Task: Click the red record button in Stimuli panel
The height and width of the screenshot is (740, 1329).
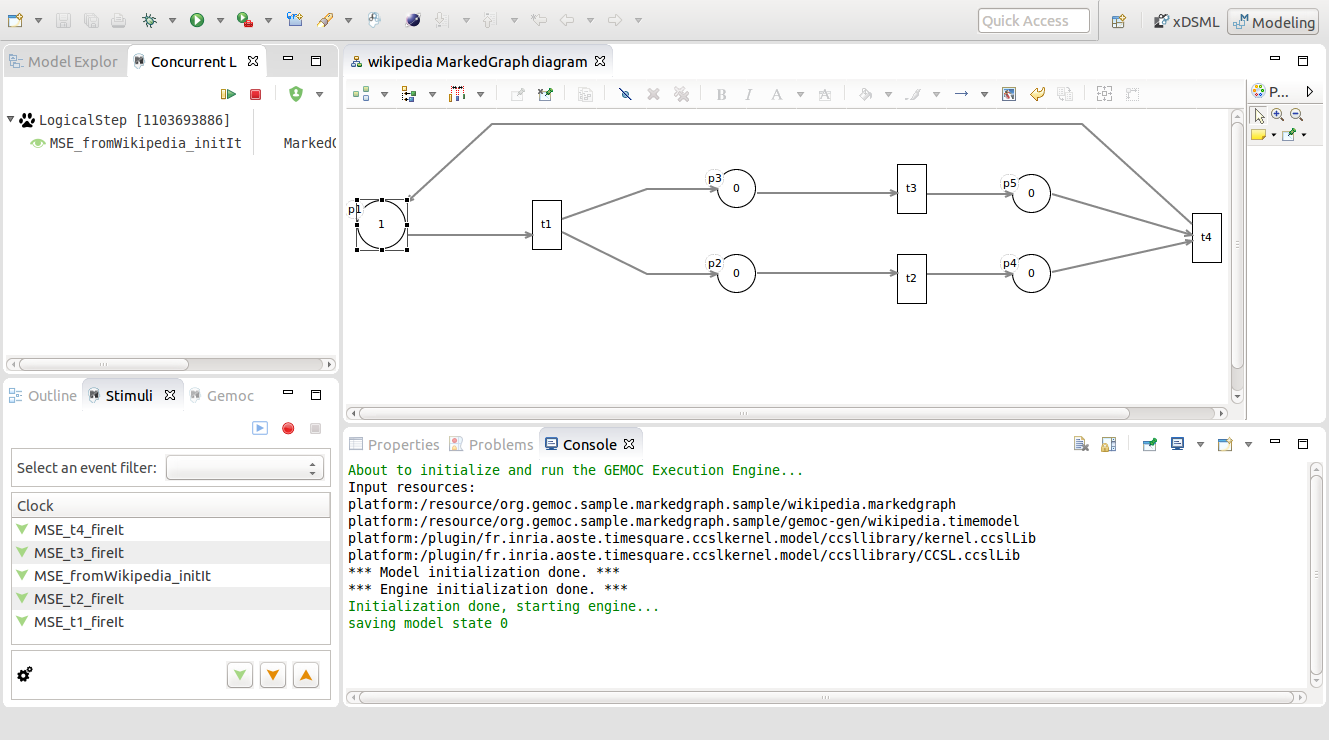Action: coord(288,428)
